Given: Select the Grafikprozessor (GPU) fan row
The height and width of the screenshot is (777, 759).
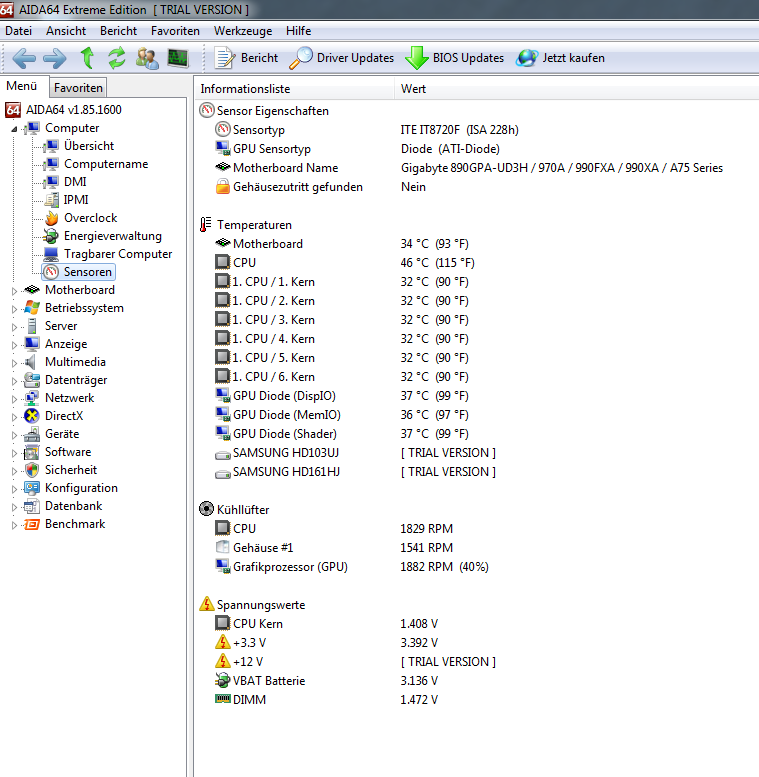Looking at the screenshot, I should click(477, 567).
